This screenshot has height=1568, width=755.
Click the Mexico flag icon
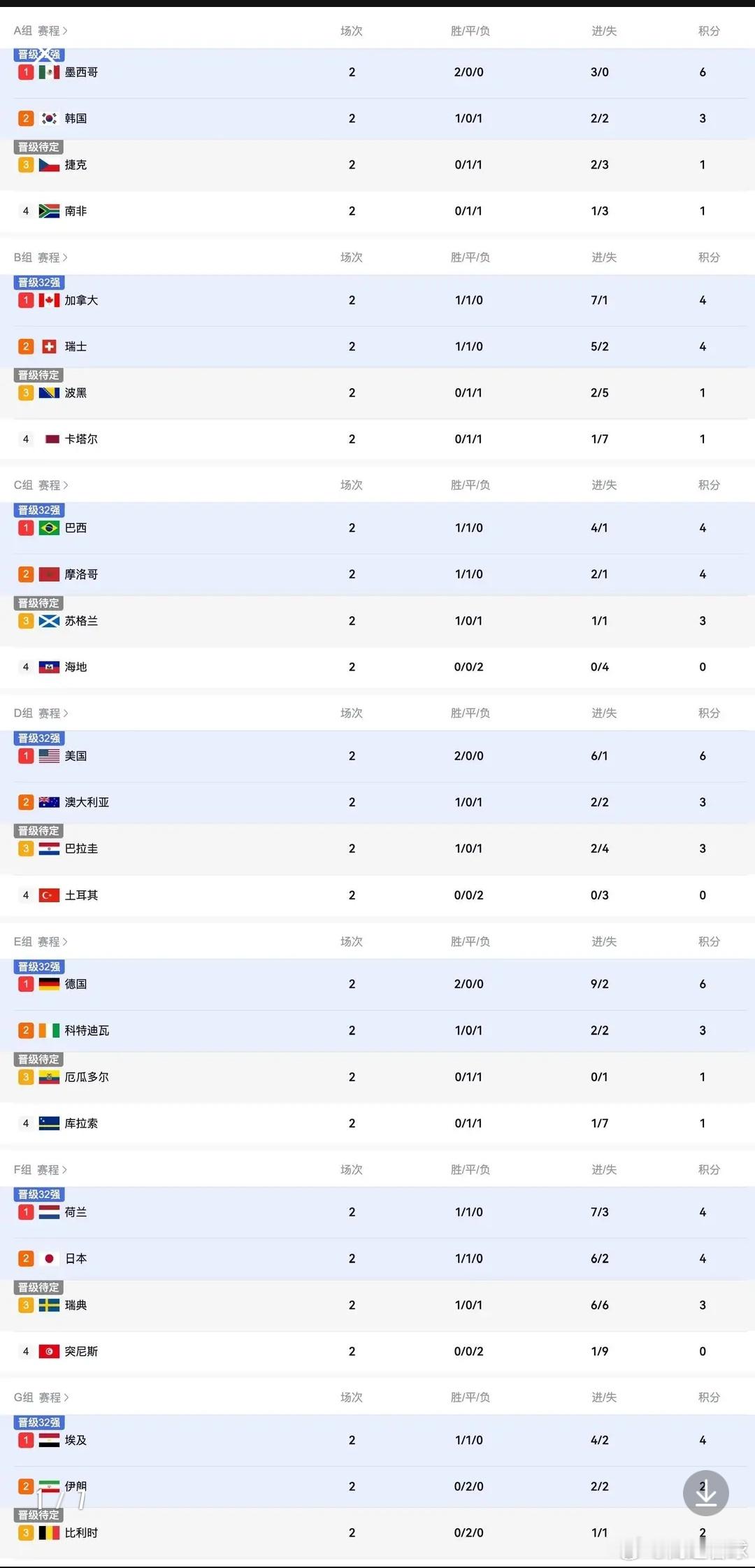49,72
